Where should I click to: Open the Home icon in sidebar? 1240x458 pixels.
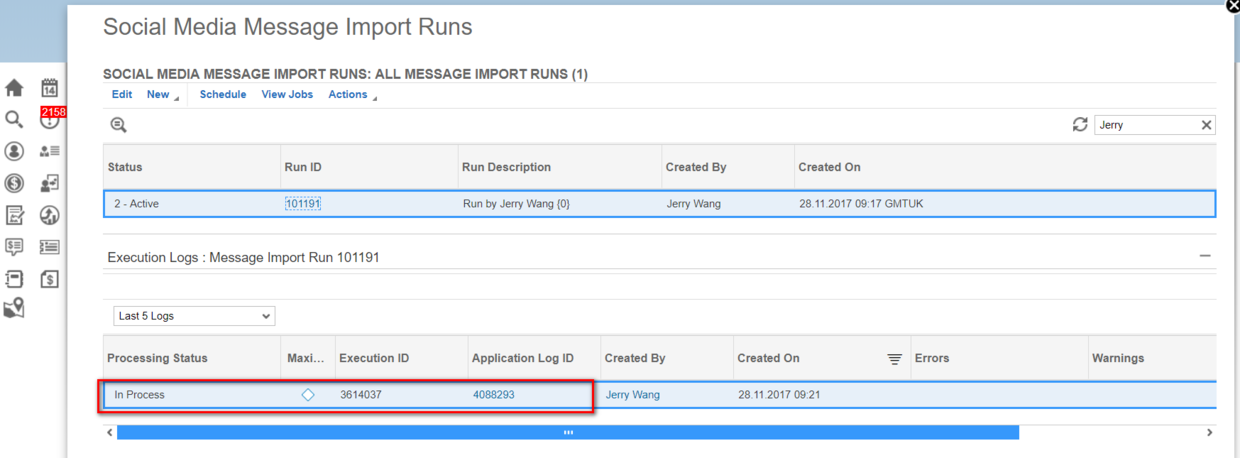pyautogui.click(x=14, y=88)
